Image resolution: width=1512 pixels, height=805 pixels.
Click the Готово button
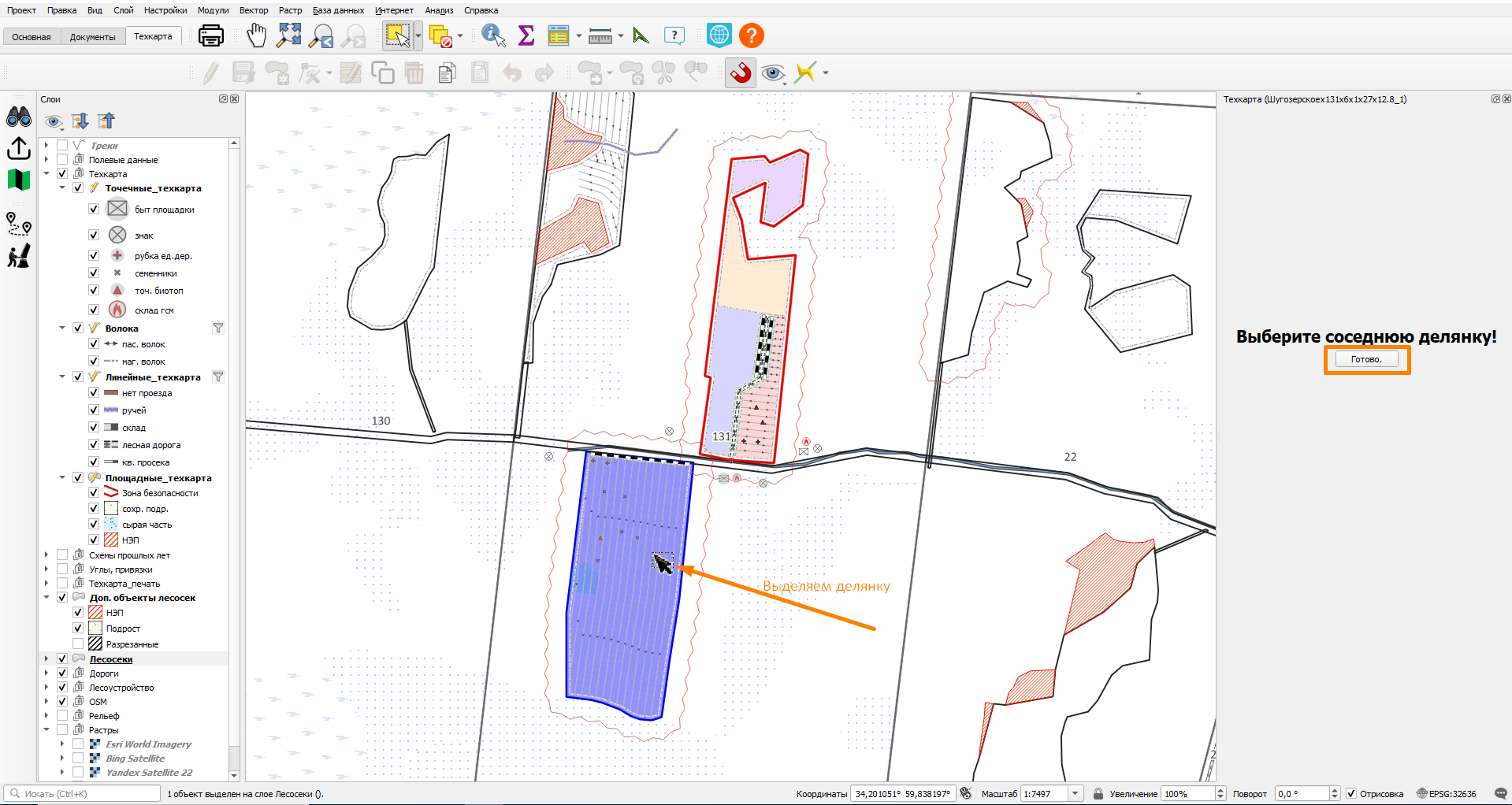[x=1366, y=359]
